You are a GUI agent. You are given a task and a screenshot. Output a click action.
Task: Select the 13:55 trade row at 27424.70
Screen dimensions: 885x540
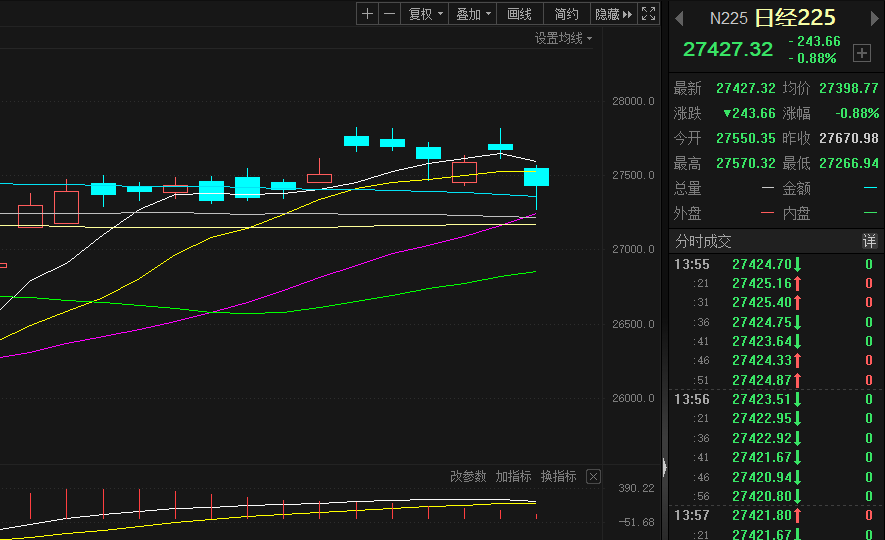coord(777,264)
